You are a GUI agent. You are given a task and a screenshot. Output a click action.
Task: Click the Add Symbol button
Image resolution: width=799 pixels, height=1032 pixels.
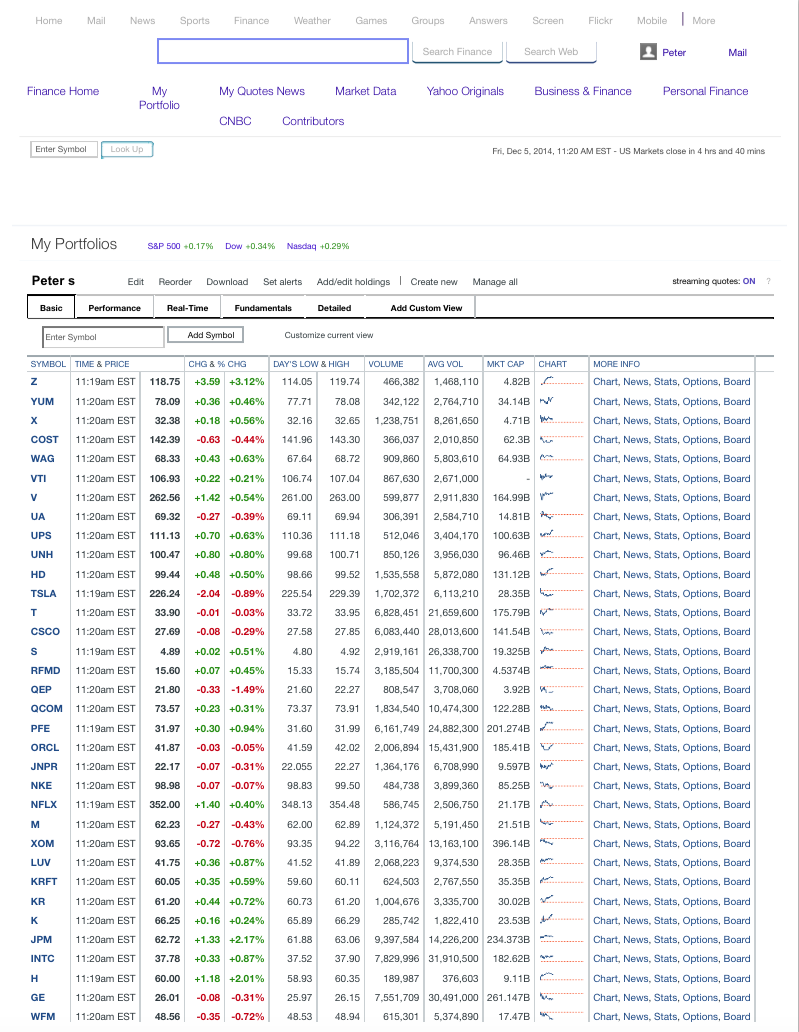coord(205,335)
